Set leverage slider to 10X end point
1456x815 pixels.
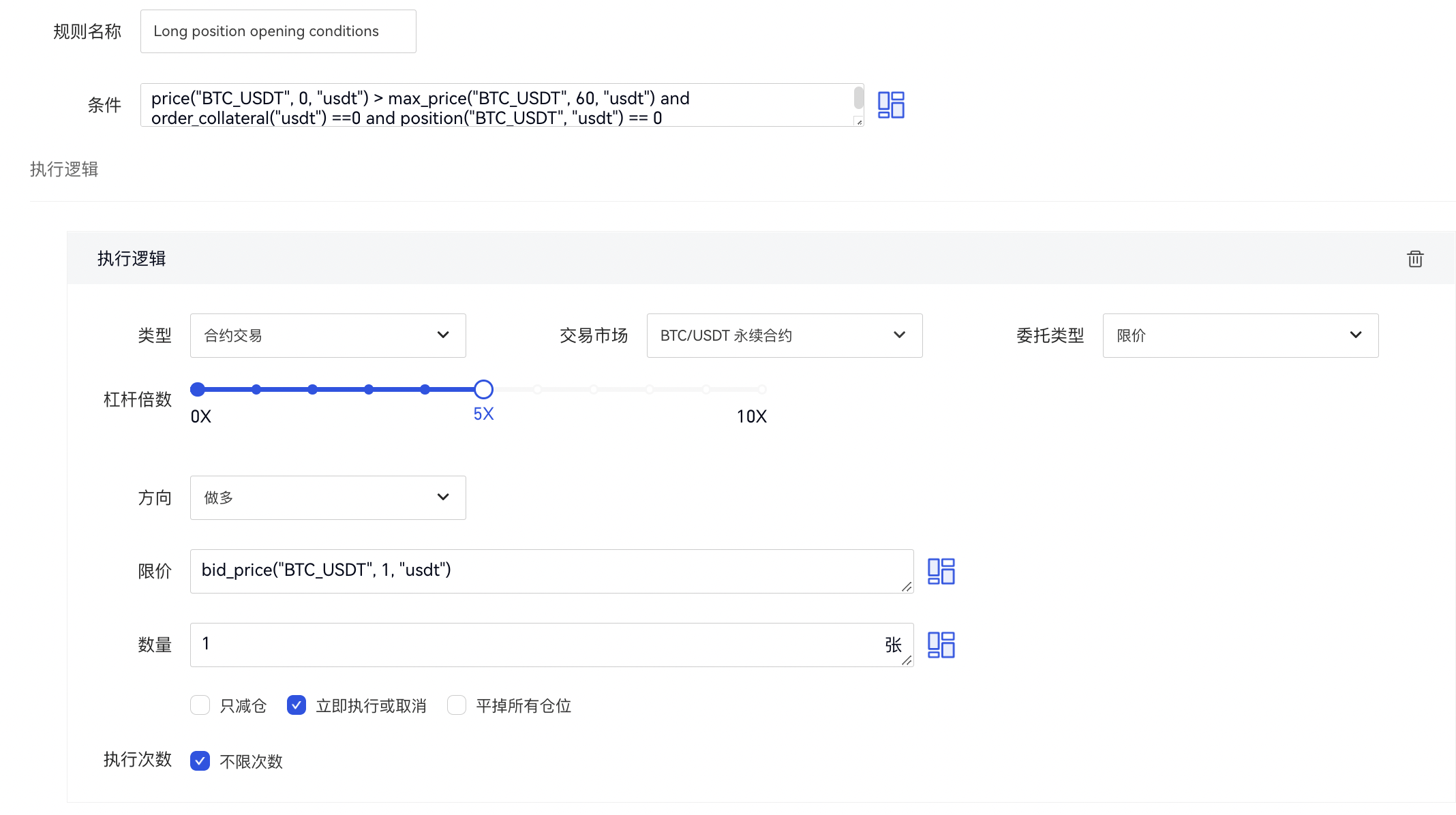click(x=762, y=389)
